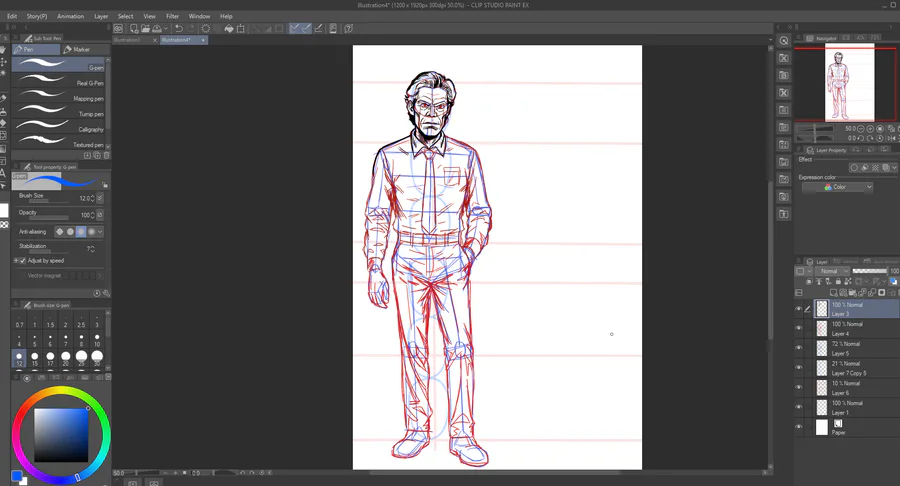Open the Window menu
The image size is (900, 486).
tap(199, 16)
